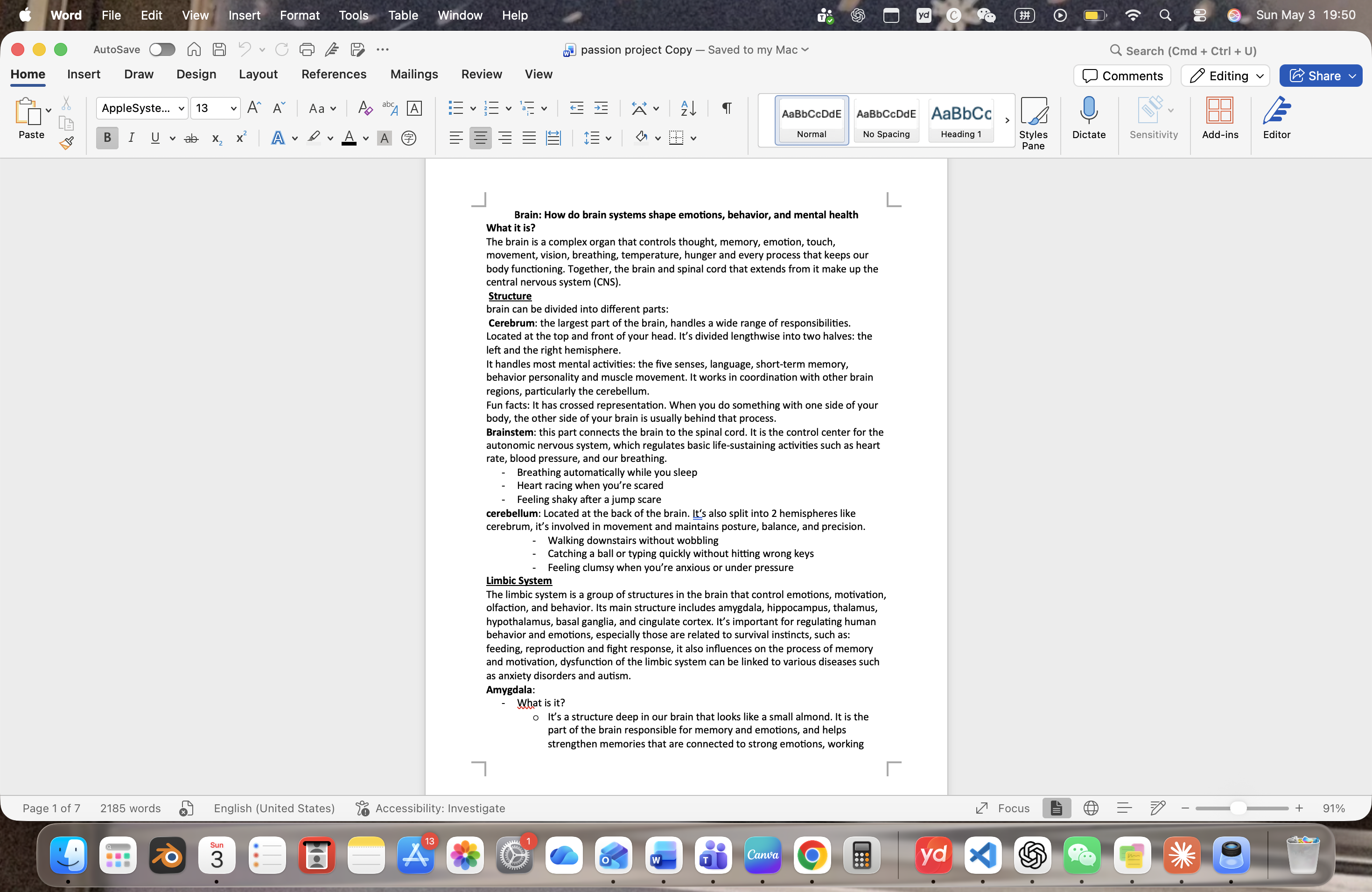The height and width of the screenshot is (892, 1372).
Task: Open the Table menu in menu bar
Action: point(403,15)
